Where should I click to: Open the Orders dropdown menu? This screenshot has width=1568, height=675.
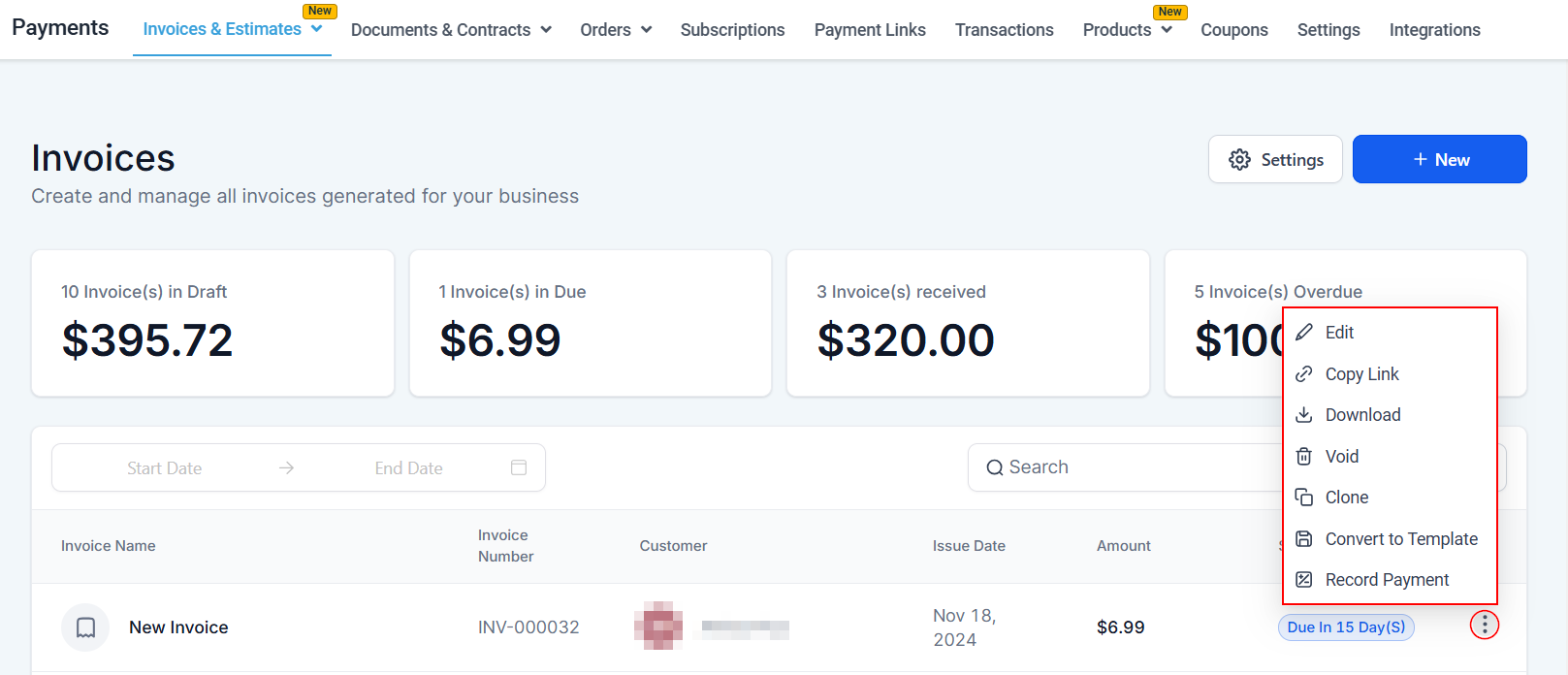pyautogui.click(x=647, y=30)
